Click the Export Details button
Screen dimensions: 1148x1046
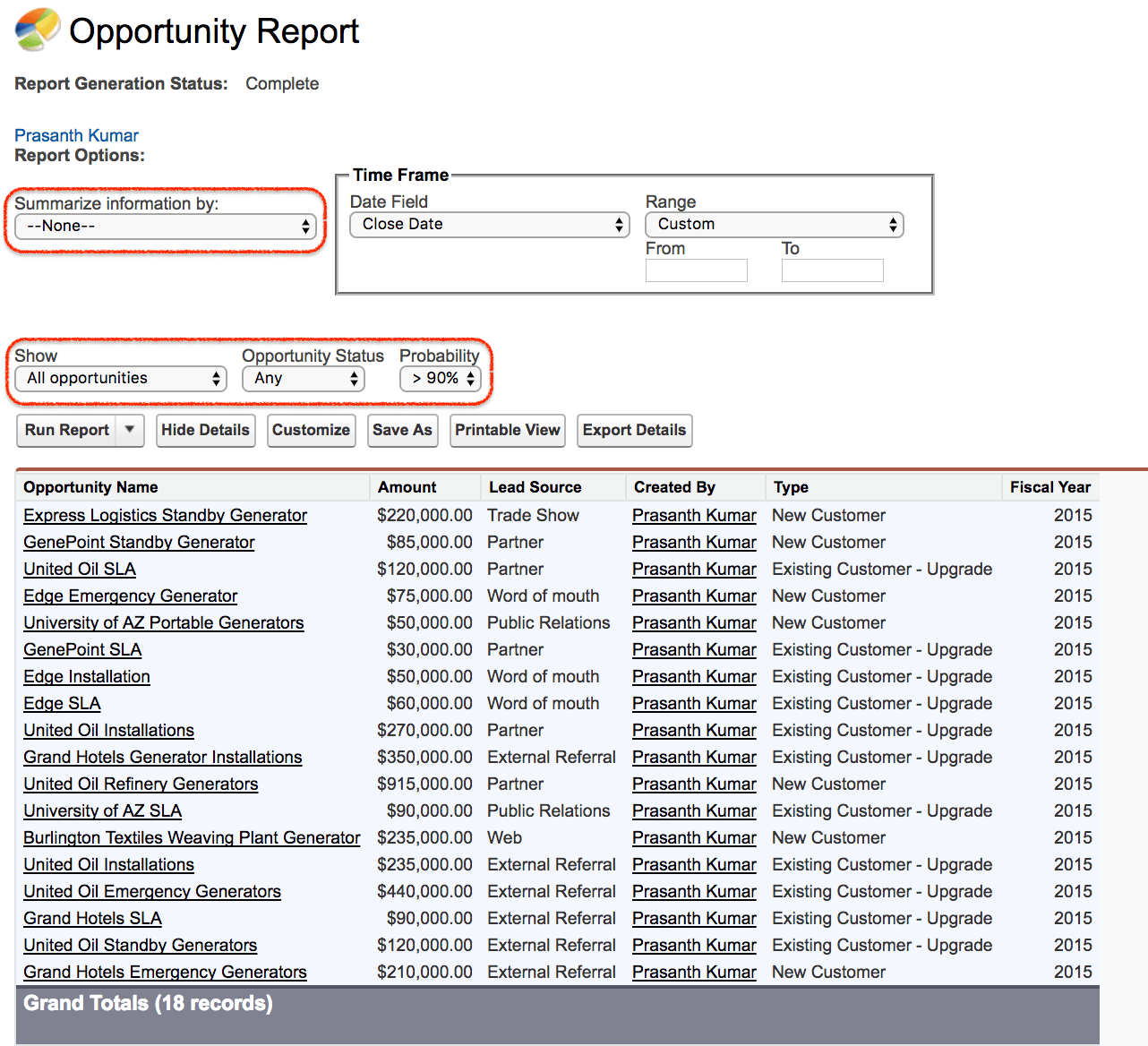coord(634,430)
